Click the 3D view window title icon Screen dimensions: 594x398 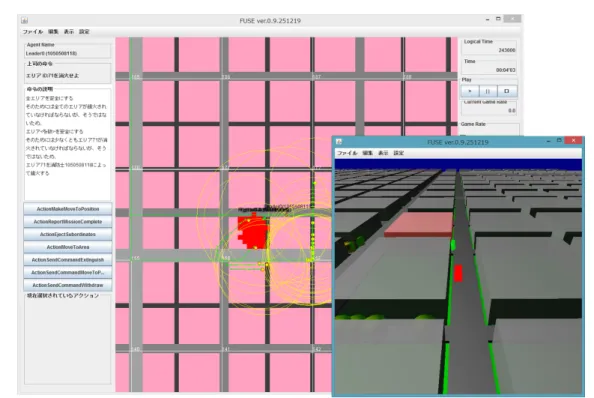pos(339,142)
